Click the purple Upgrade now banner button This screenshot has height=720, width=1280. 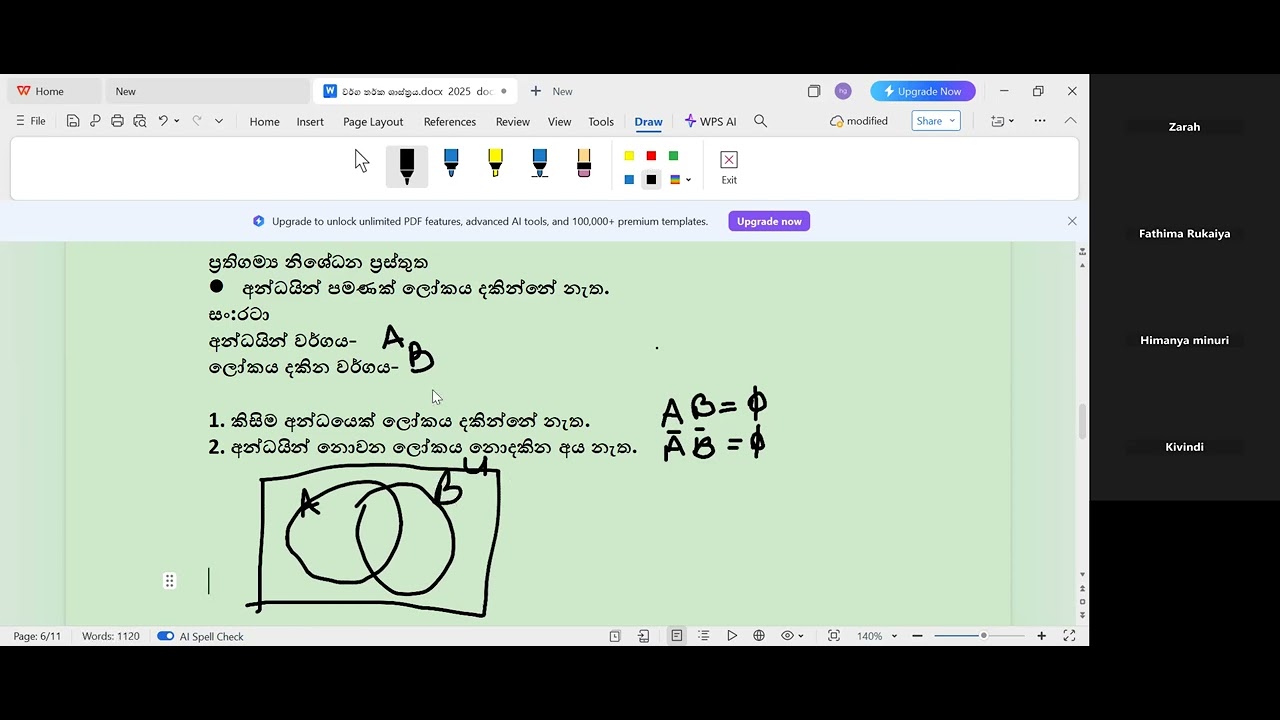[x=769, y=221]
